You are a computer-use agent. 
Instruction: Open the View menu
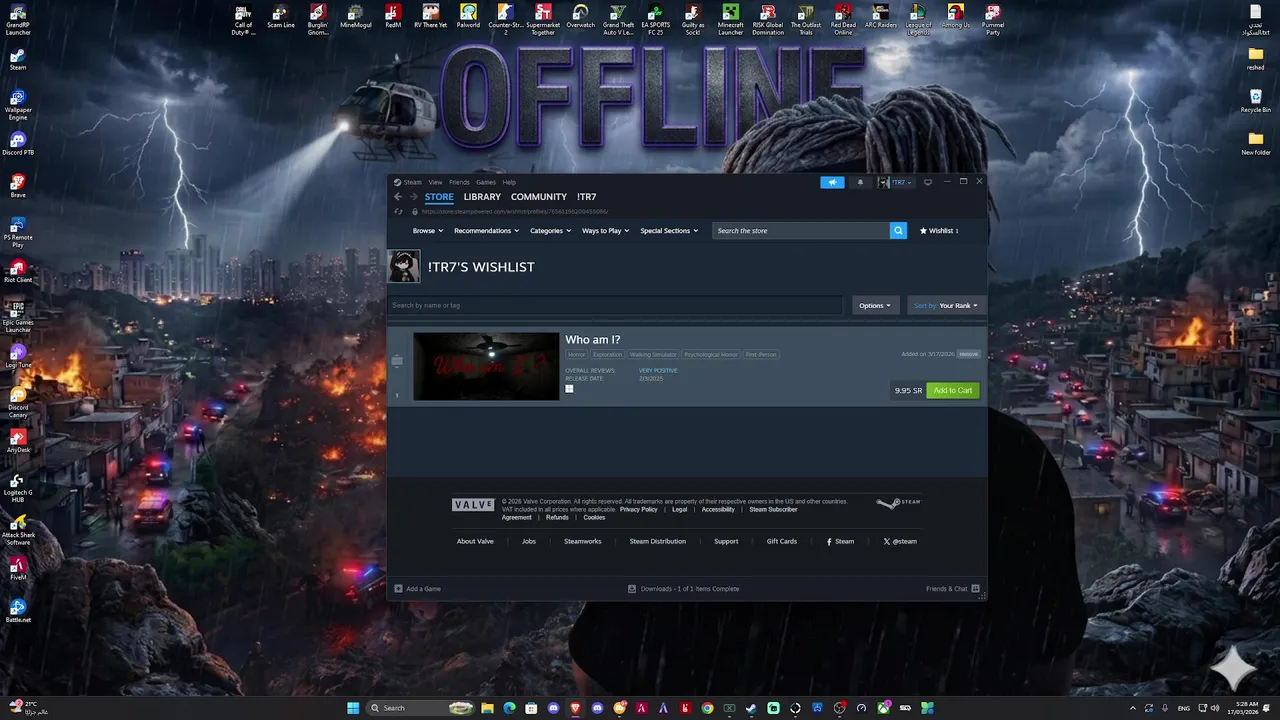point(435,182)
